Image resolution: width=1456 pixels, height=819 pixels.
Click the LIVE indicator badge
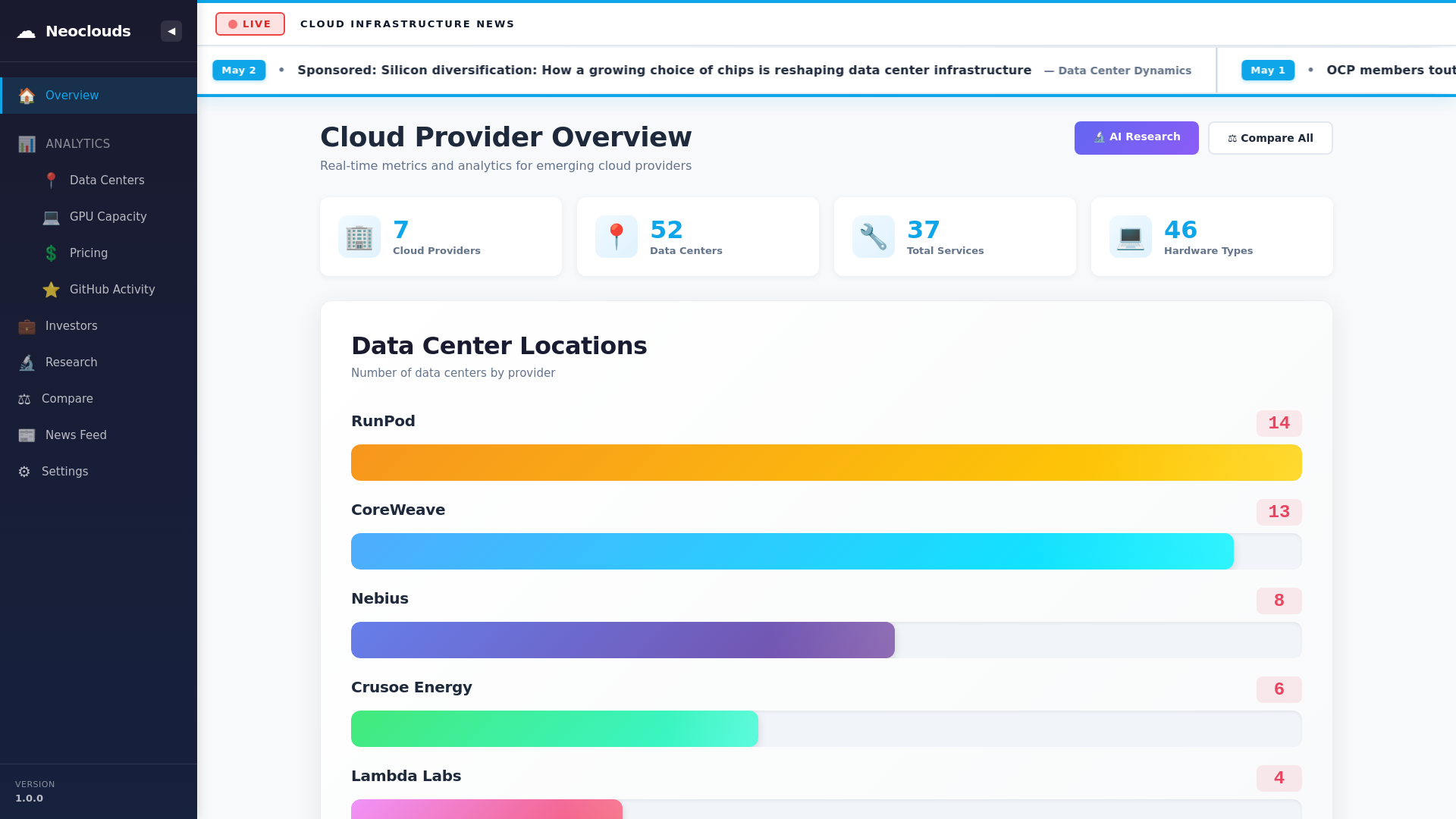[250, 24]
